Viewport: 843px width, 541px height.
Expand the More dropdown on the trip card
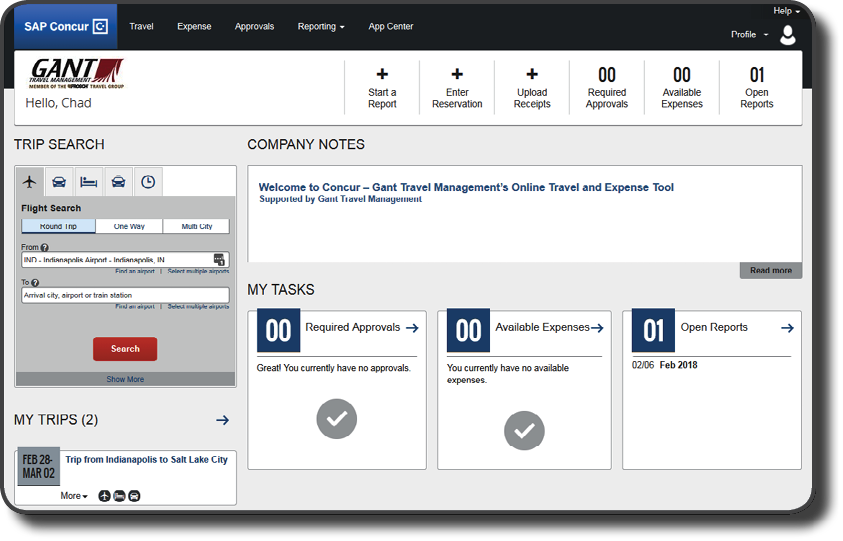[74, 496]
